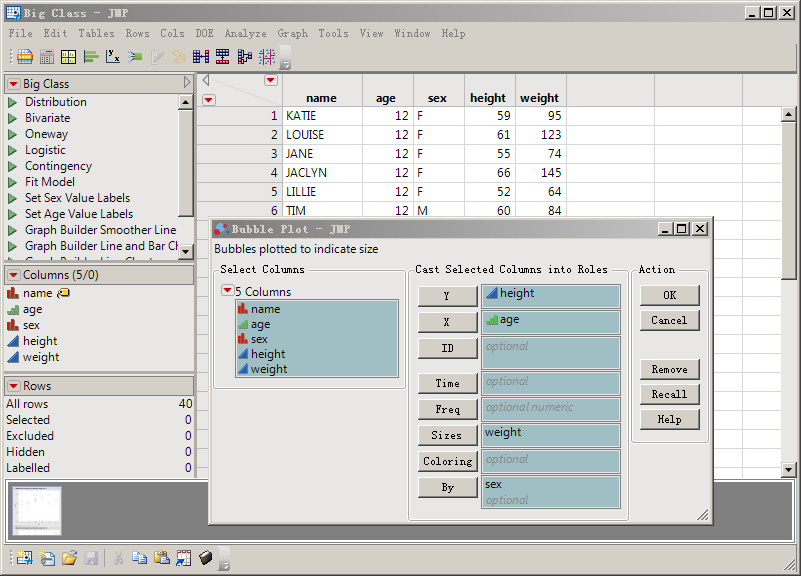Image resolution: width=801 pixels, height=576 pixels.
Task: Open a file using the folder icon
Action: [x=69, y=558]
